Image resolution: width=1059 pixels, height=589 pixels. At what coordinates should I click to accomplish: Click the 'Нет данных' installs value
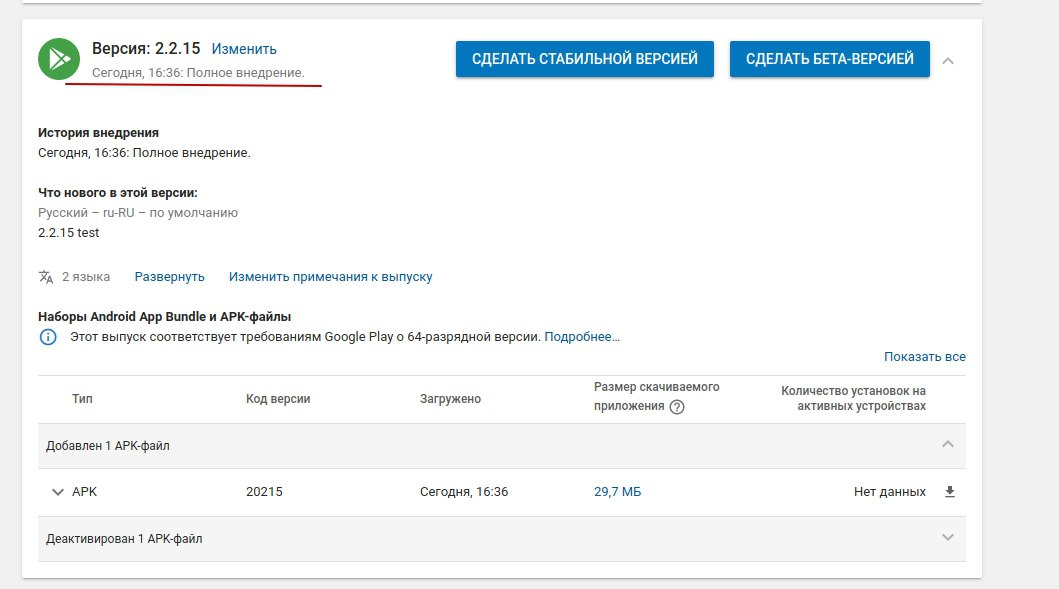(x=889, y=492)
